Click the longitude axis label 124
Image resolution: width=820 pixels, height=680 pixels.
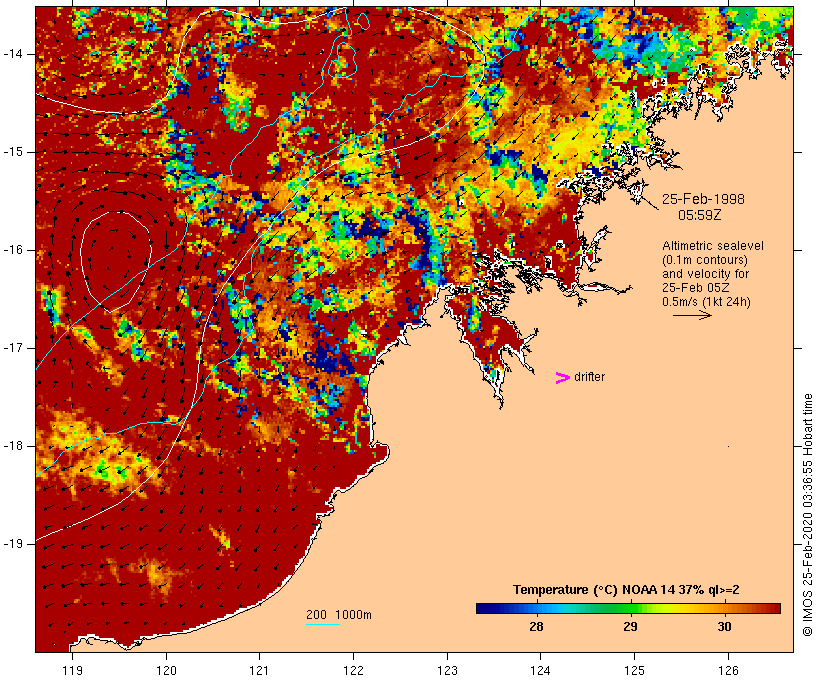(x=541, y=670)
